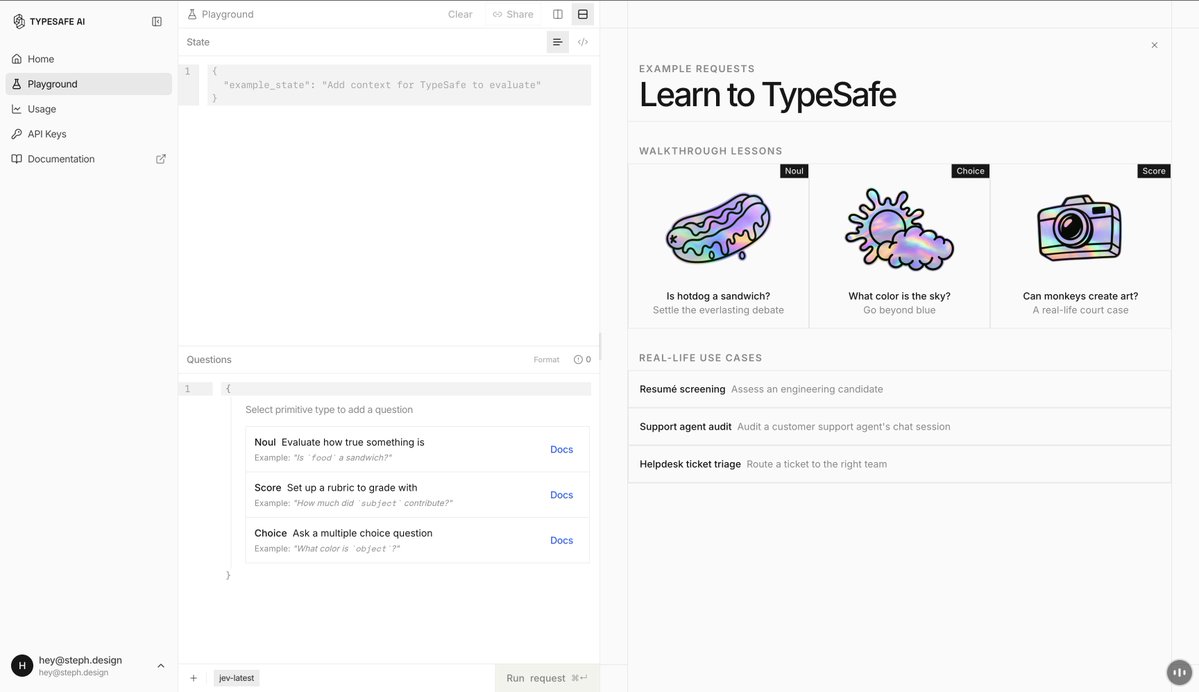The width and height of the screenshot is (1199, 692).
Task: Click the flask icon next to Playground title
Action: (x=192, y=15)
